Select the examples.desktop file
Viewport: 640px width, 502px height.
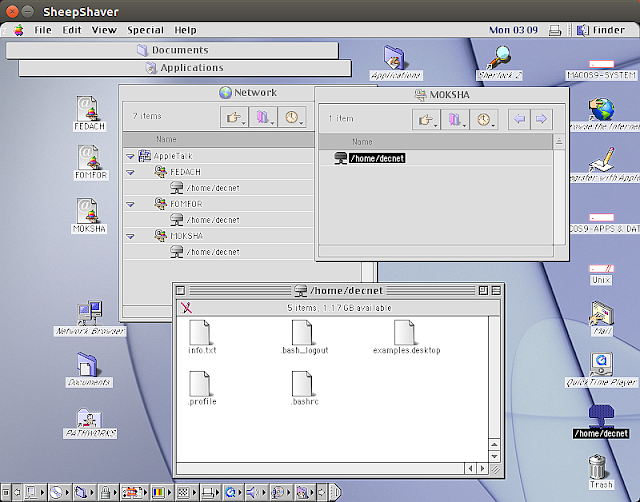(407, 337)
